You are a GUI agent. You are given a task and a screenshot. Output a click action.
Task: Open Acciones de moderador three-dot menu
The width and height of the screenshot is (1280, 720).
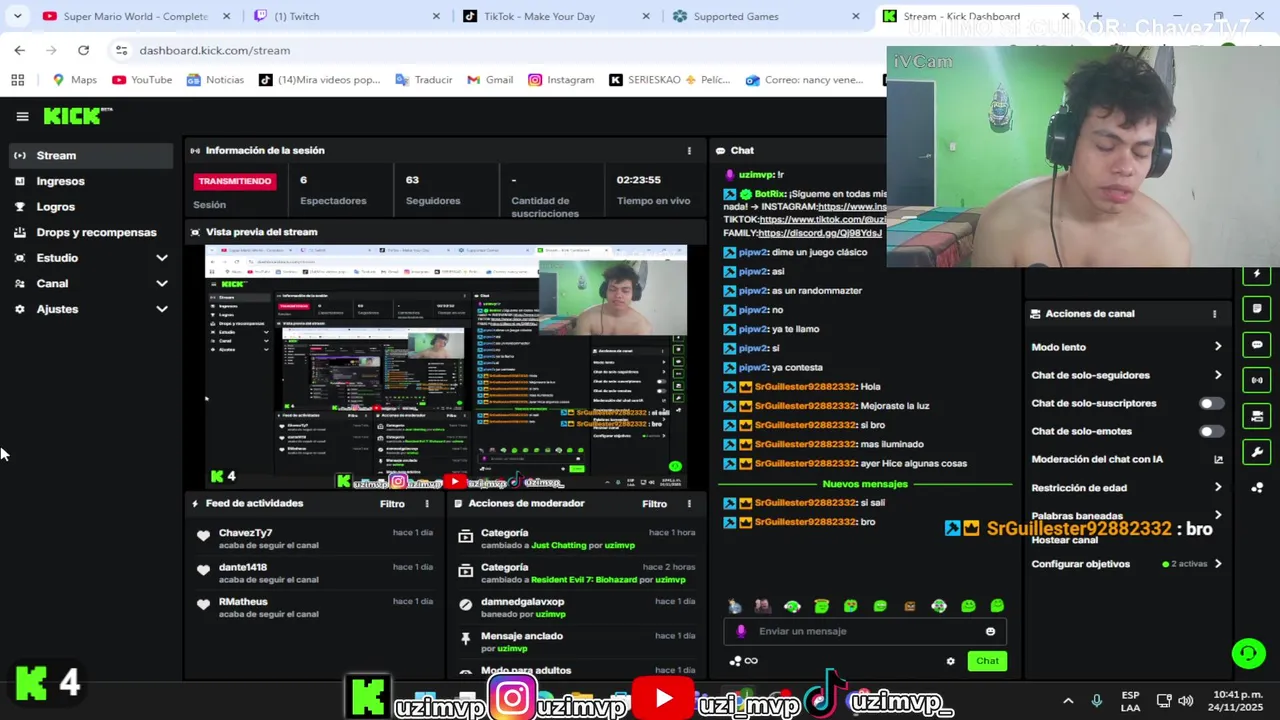[x=688, y=504]
